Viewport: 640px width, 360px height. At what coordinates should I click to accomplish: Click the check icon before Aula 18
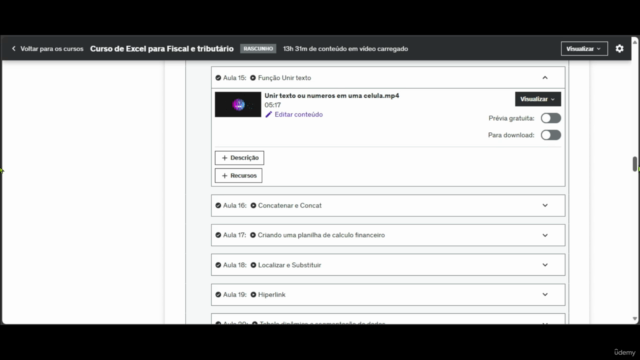[x=218, y=265]
